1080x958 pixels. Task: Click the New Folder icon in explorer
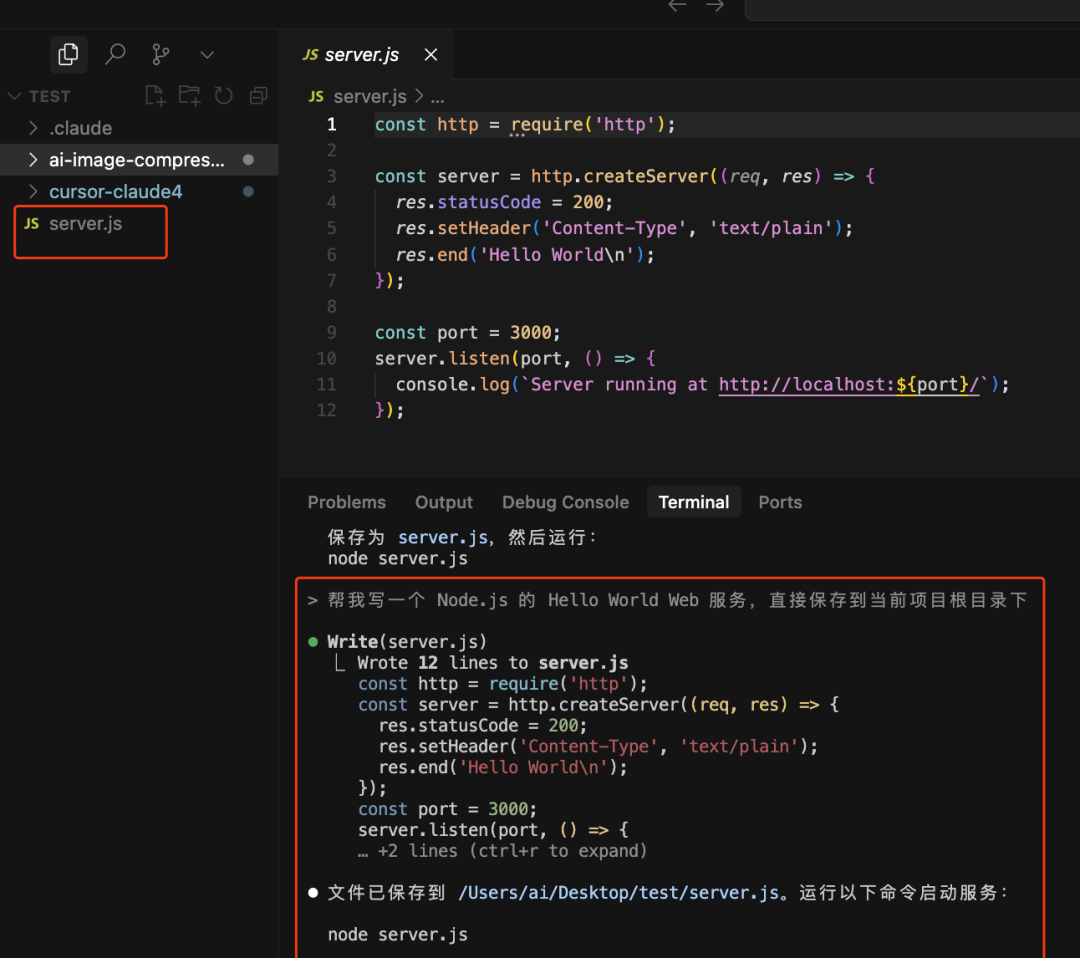tap(189, 96)
